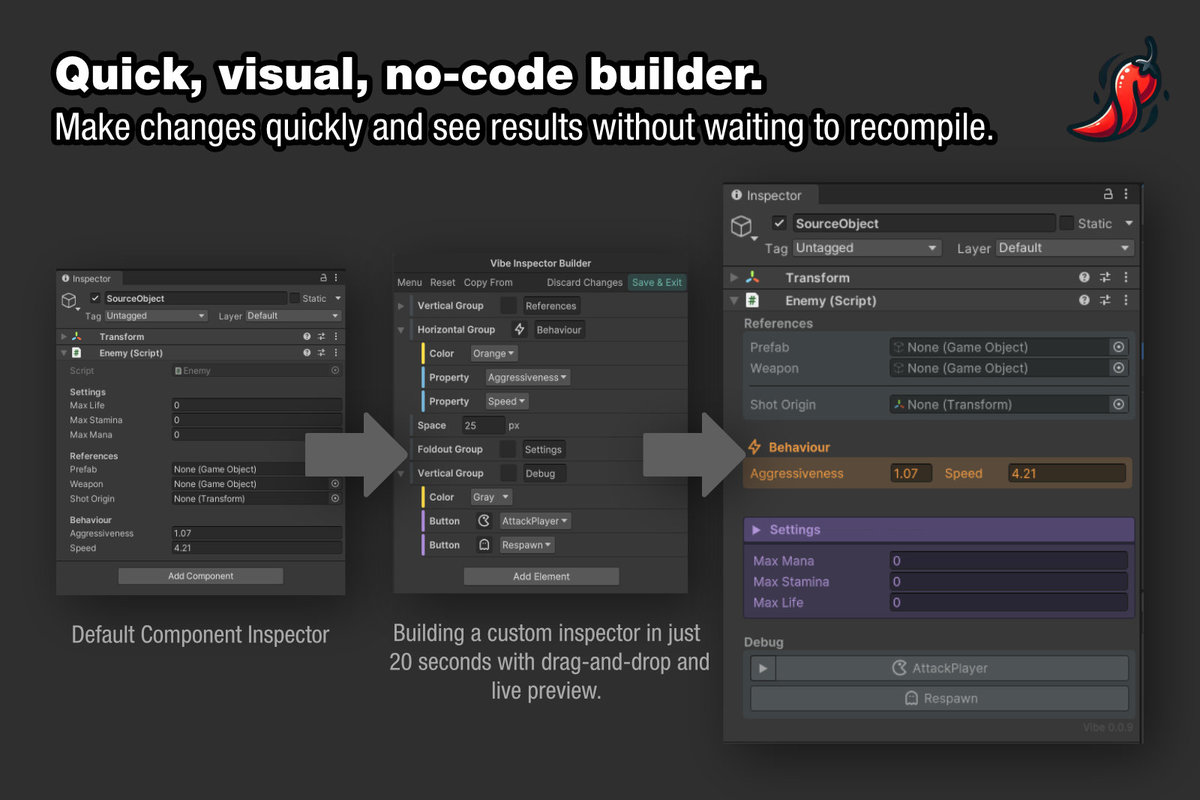
Task: Toggle icon box in first Vertical Group References row
Action: 509,306
